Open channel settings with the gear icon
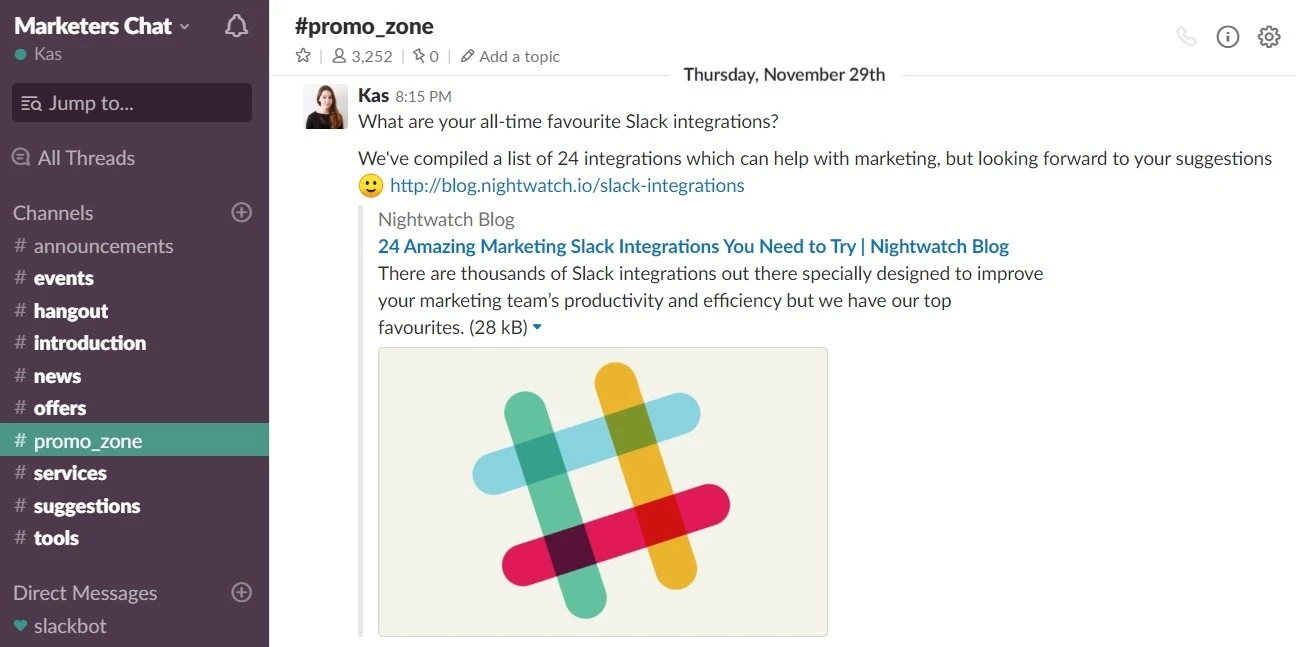The width and height of the screenshot is (1296, 647). pos(1269,36)
